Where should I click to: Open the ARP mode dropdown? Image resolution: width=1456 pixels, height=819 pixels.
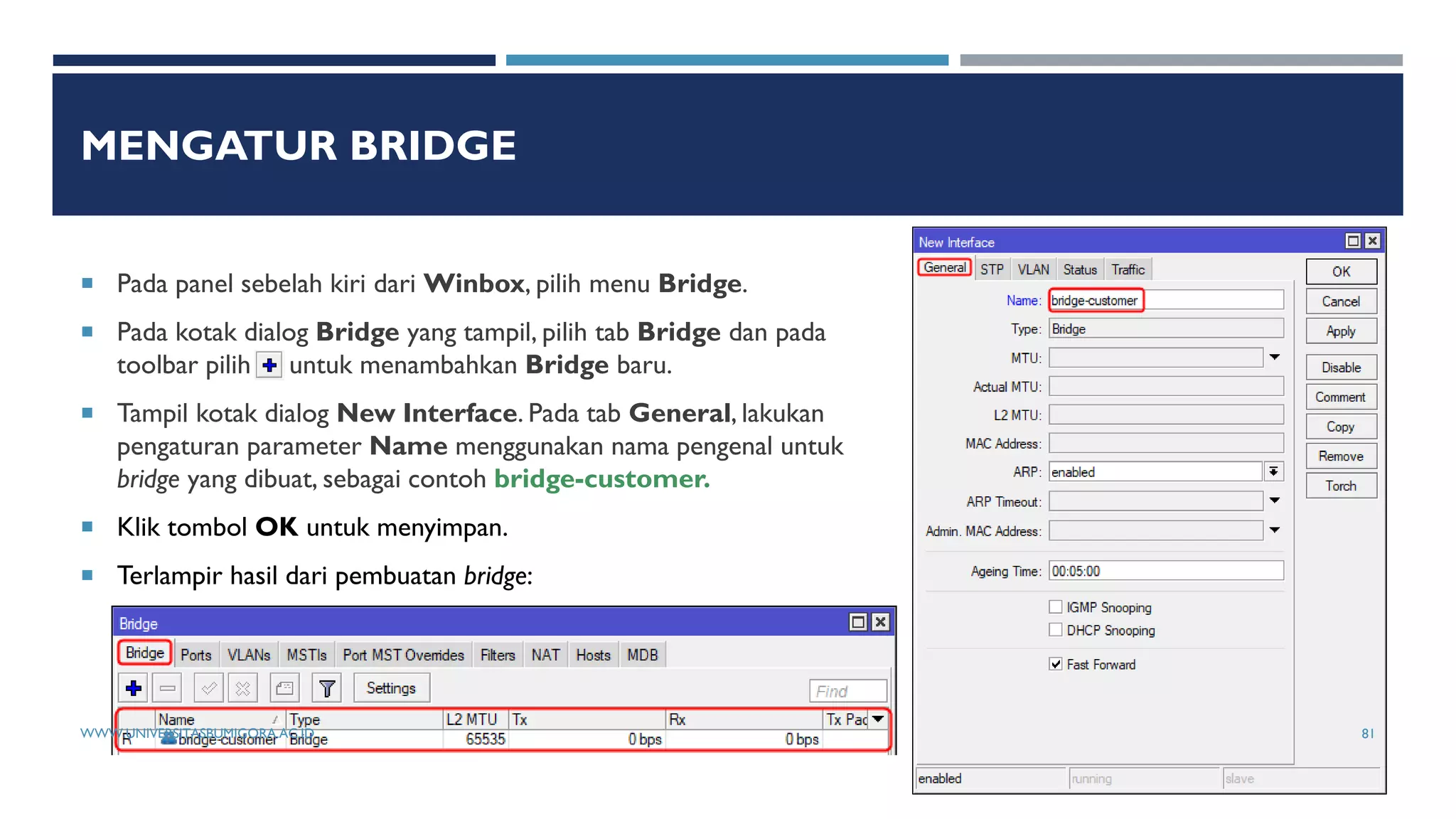pos(1274,471)
